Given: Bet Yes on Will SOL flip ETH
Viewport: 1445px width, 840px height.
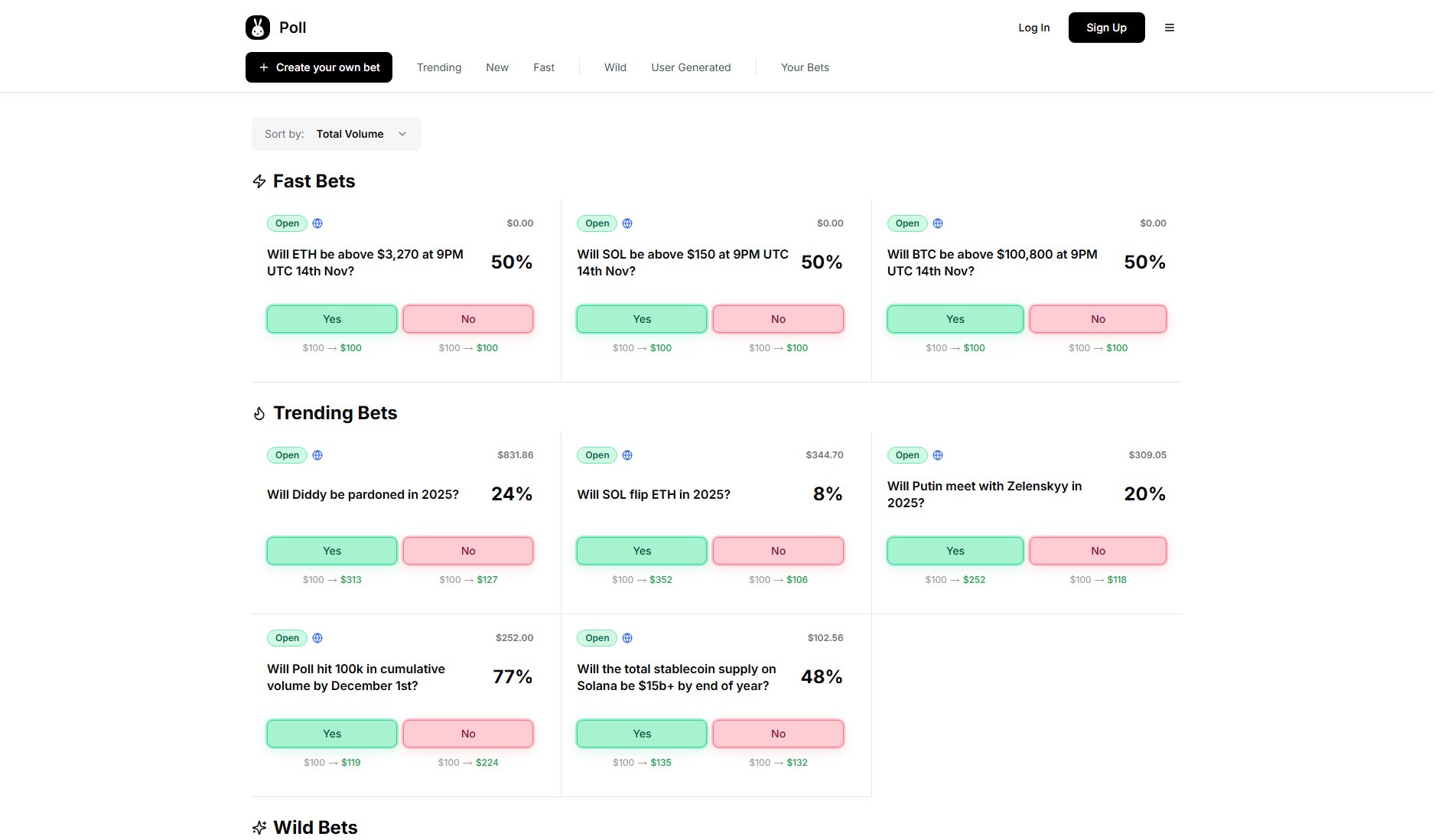Looking at the screenshot, I should 642,551.
